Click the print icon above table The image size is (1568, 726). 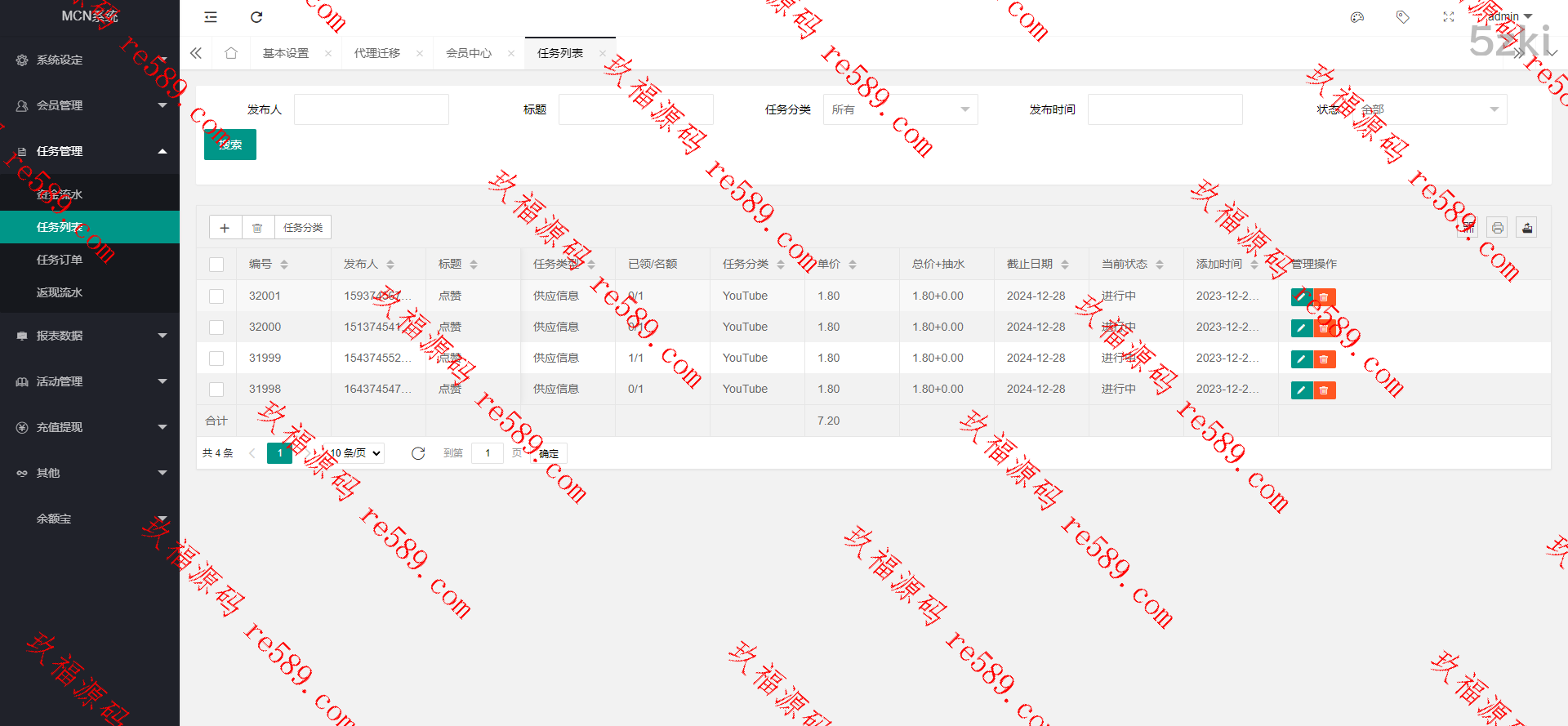[1497, 228]
